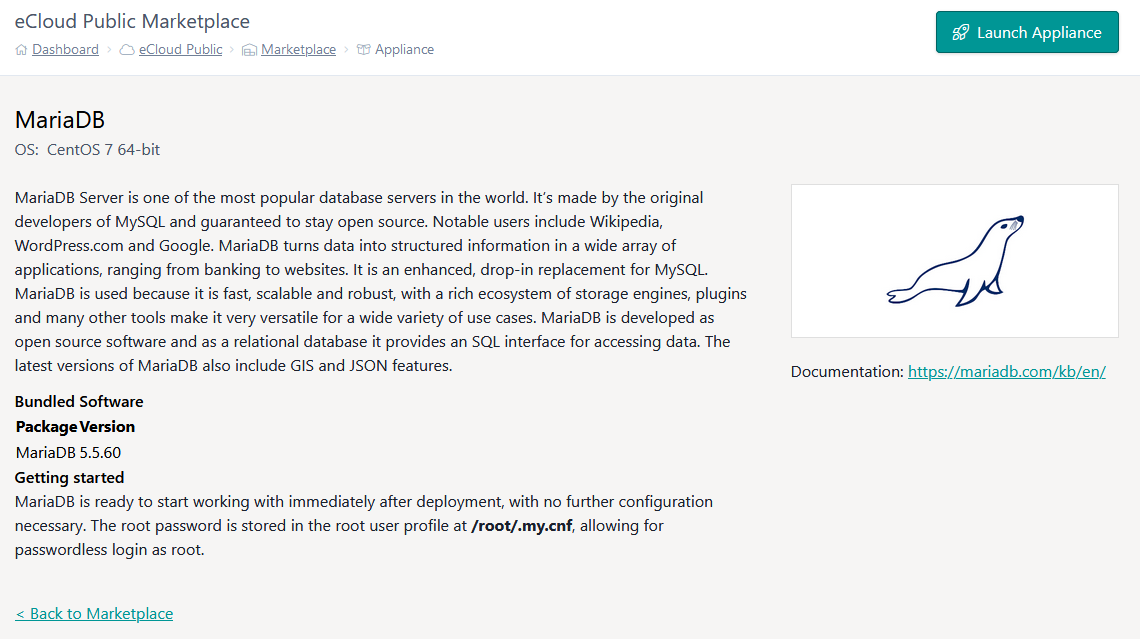The image size is (1140, 639).
Task: Open the mariadb.com documentation link
Action: [x=1006, y=372]
